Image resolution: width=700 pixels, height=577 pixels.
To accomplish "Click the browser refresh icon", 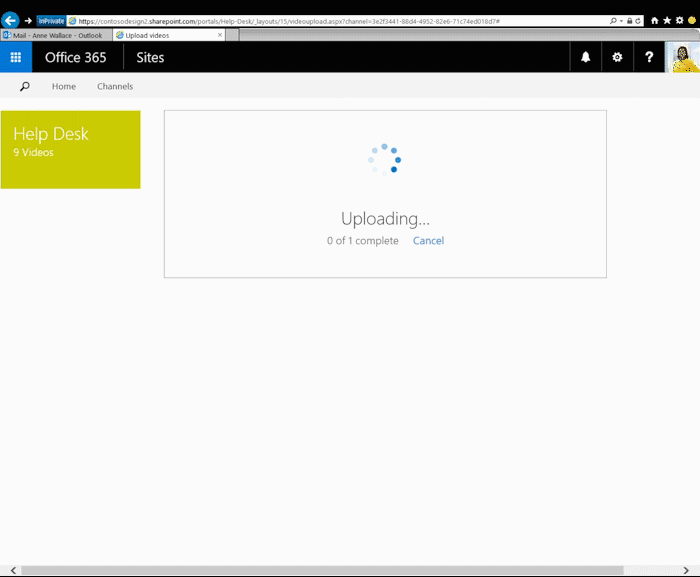I will 638,20.
